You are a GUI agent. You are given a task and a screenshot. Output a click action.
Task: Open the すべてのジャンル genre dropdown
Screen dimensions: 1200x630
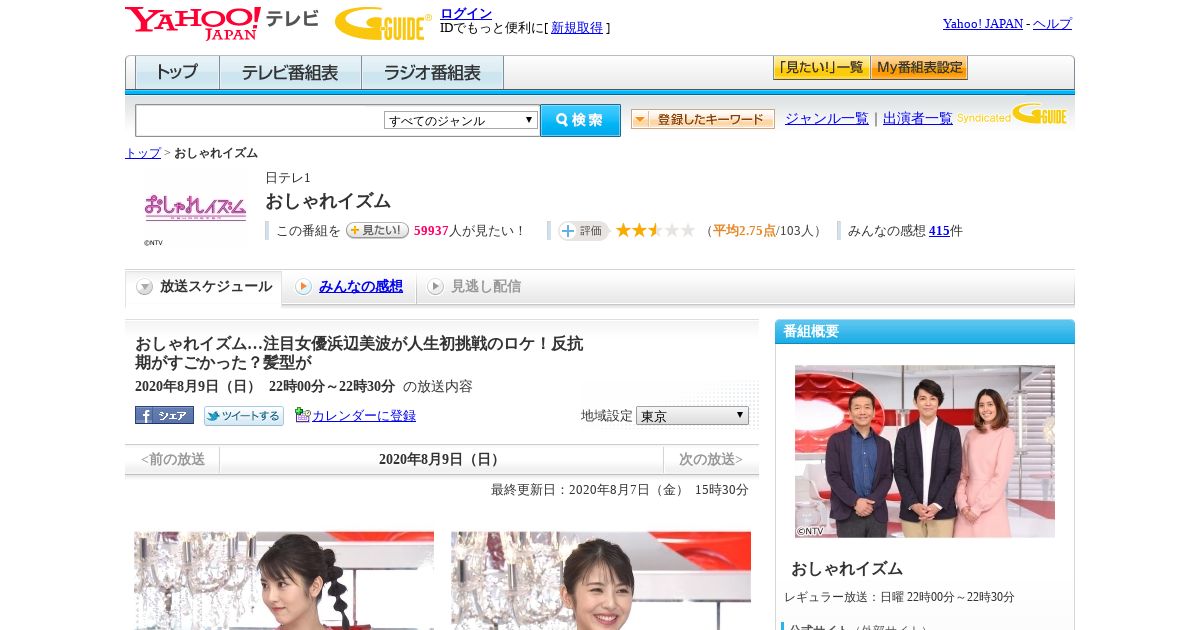tap(461, 120)
